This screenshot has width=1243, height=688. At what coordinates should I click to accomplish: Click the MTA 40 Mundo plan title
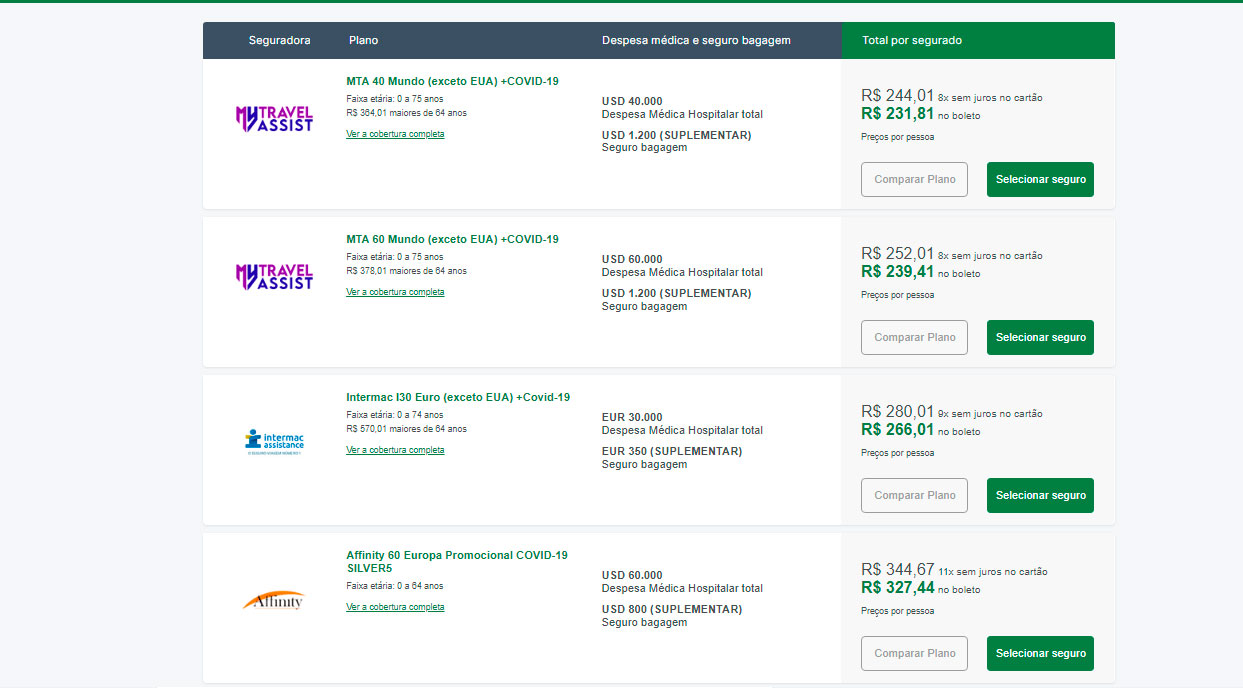[452, 81]
